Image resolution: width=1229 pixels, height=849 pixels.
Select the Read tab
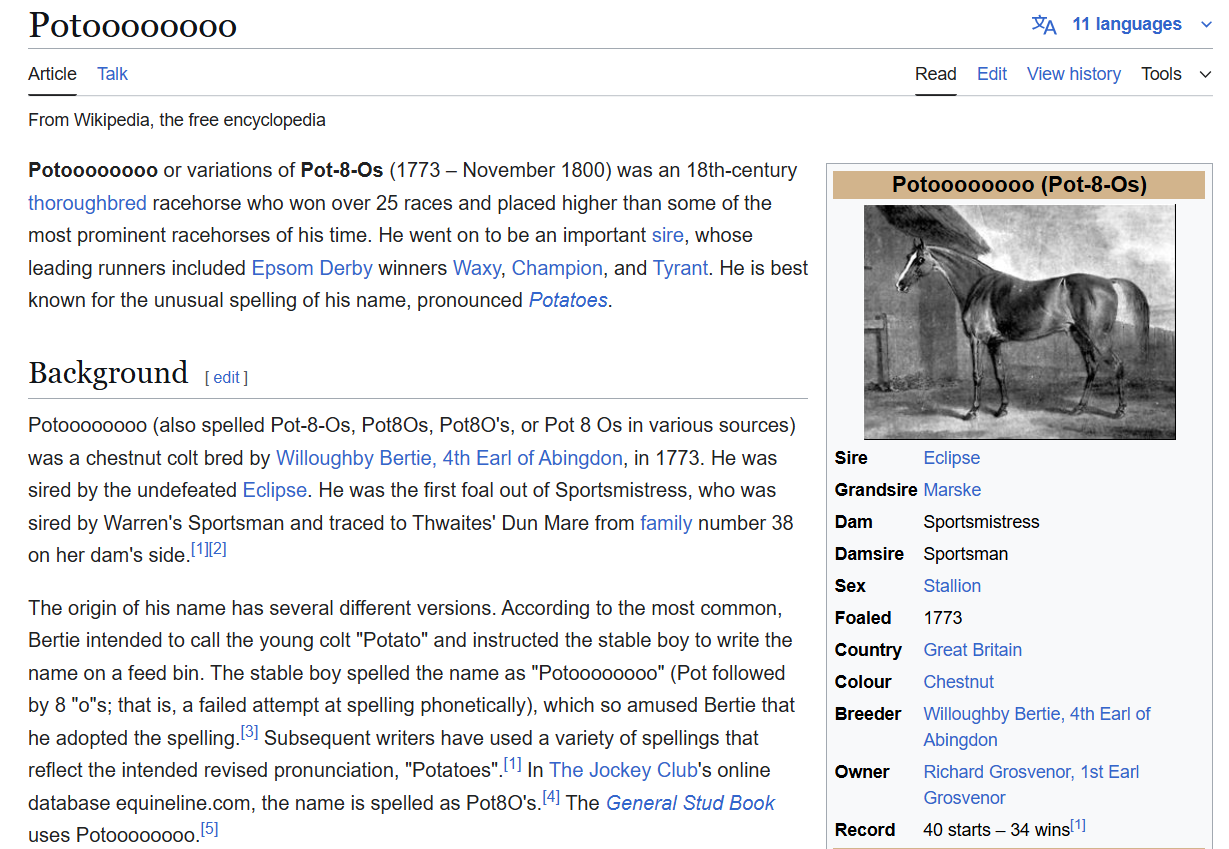[936, 74]
